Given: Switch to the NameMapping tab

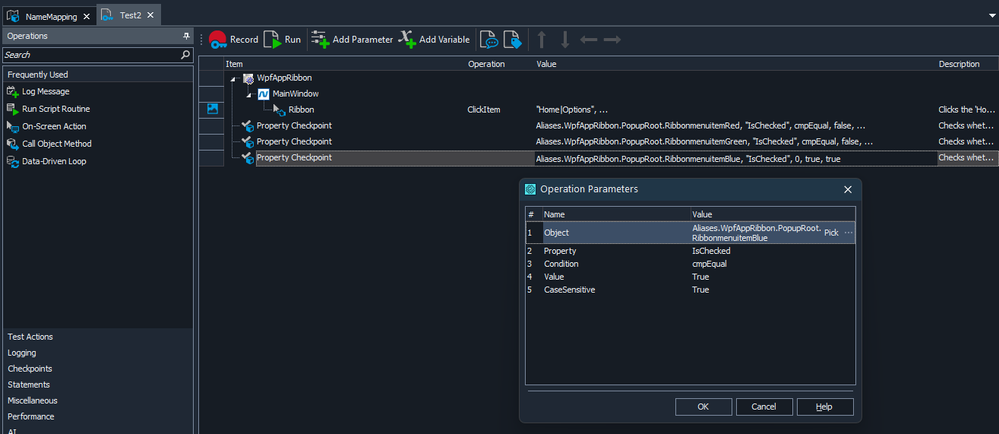Looking at the screenshot, I should pyautogui.click(x=52, y=16).
